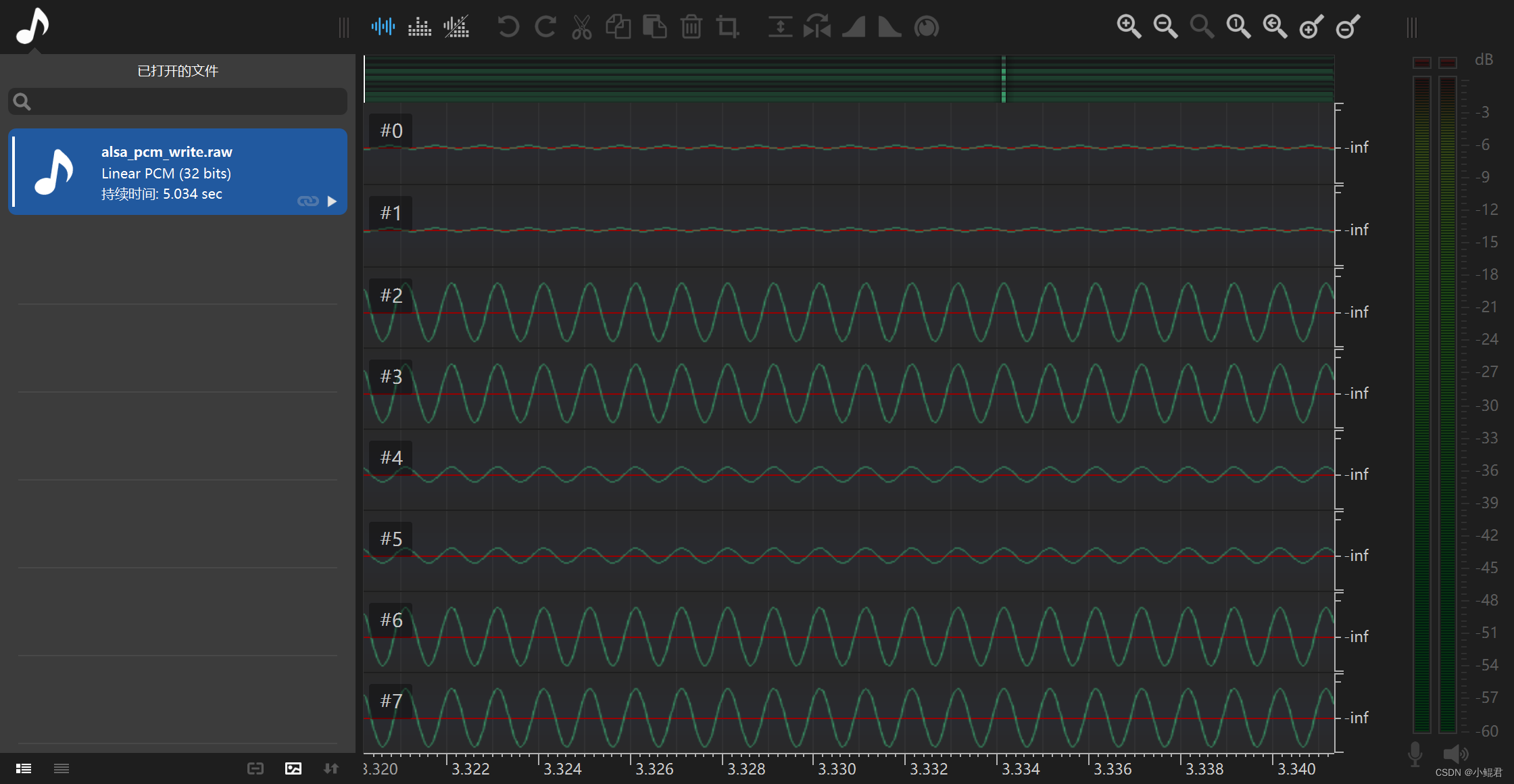Select channel #3 label
The image size is (1514, 784).
(391, 377)
